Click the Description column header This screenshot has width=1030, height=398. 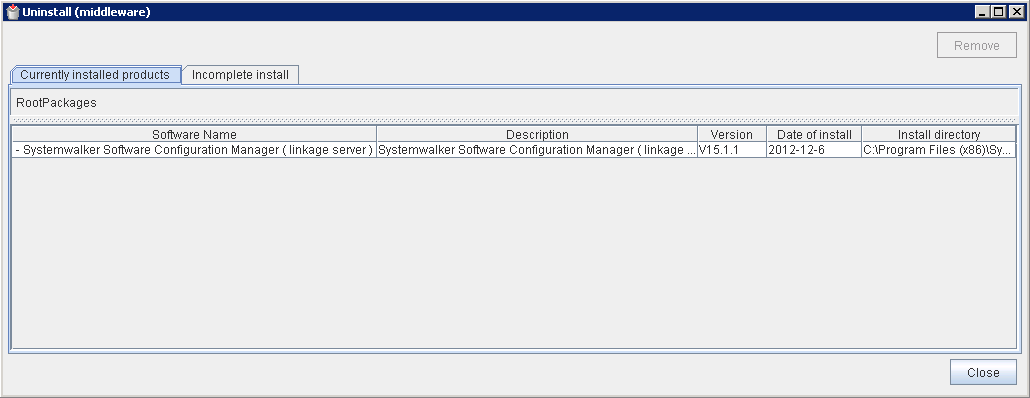[537, 135]
